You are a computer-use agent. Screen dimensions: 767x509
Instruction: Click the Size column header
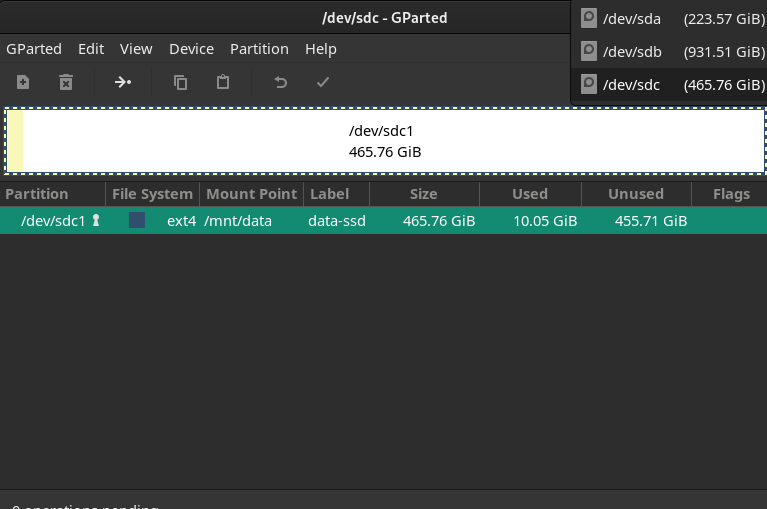pos(424,194)
